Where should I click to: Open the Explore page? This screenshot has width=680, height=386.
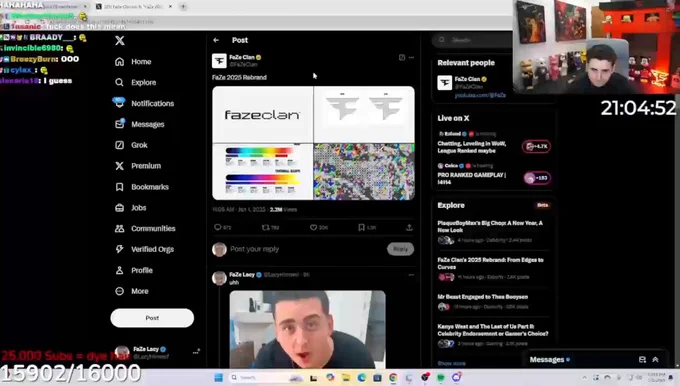[135, 82]
